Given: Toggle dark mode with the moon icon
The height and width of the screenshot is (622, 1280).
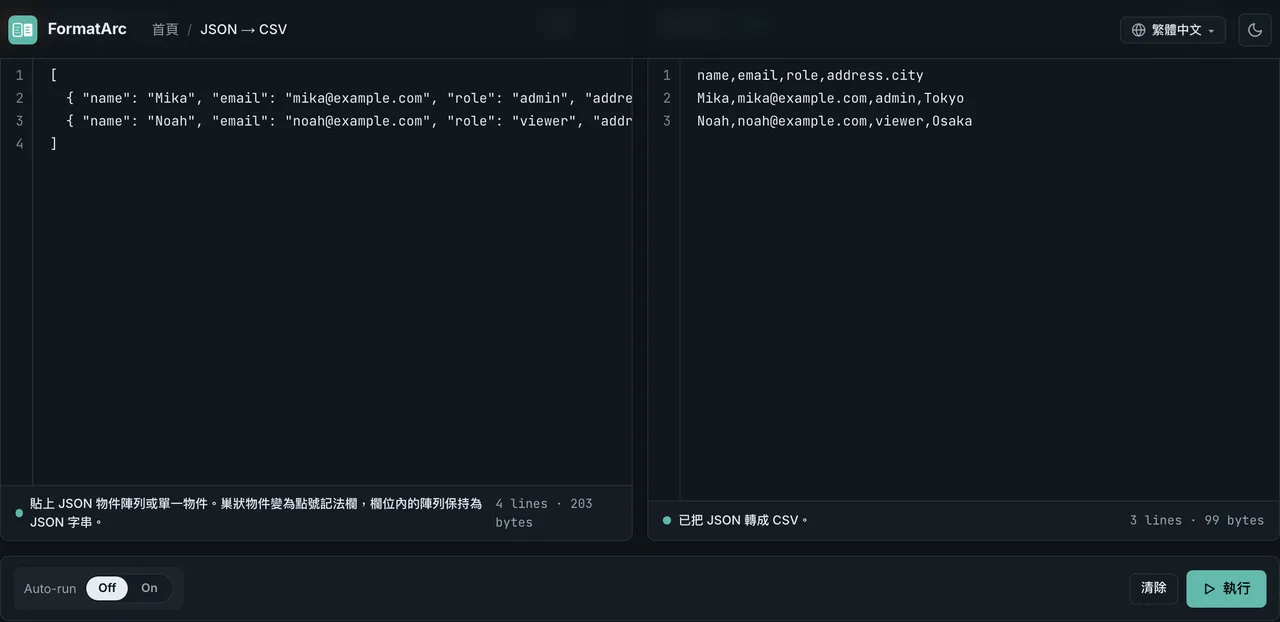Looking at the screenshot, I should (x=1255, y=30).
